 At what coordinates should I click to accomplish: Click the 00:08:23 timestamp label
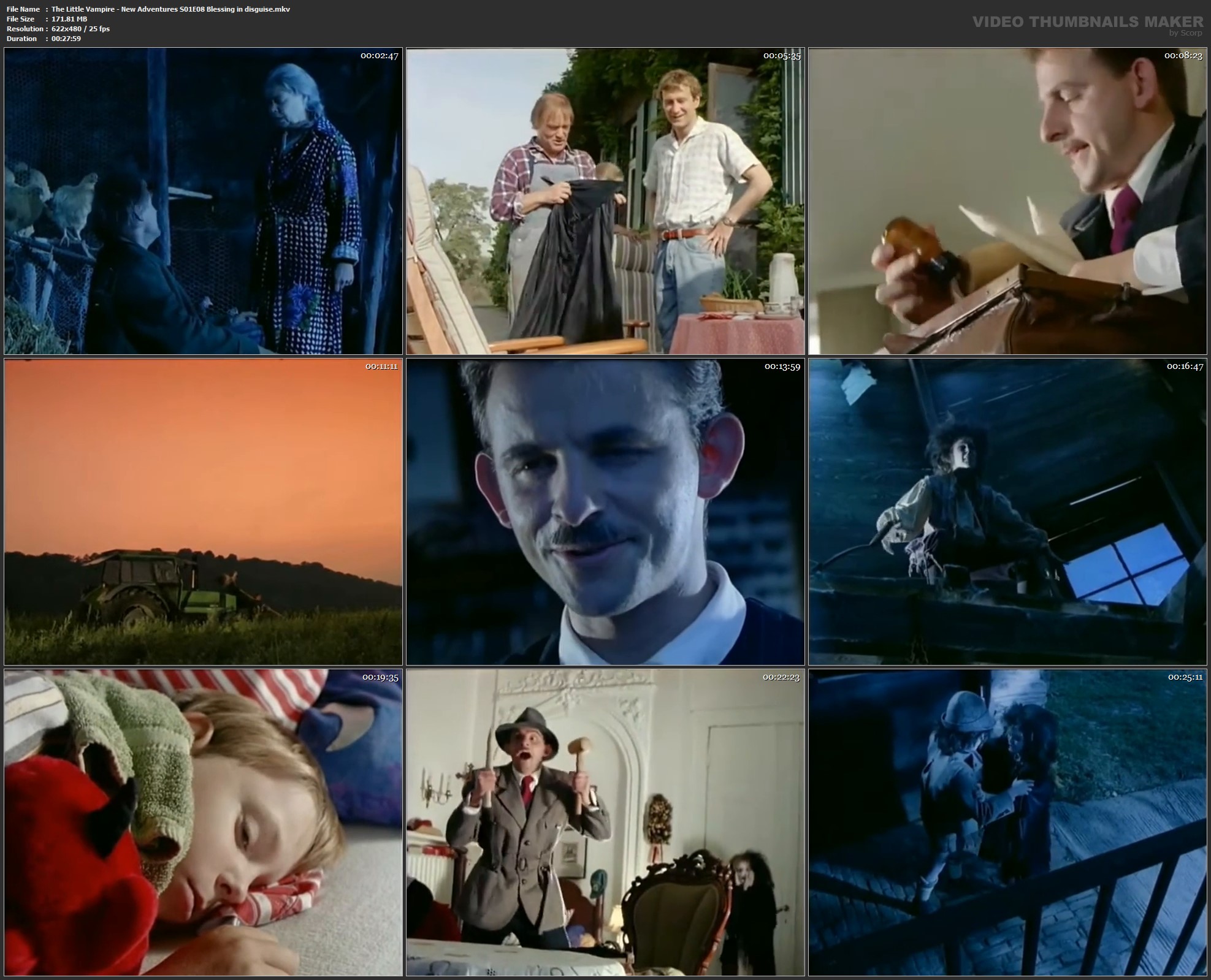click(x=1183, y=56)
